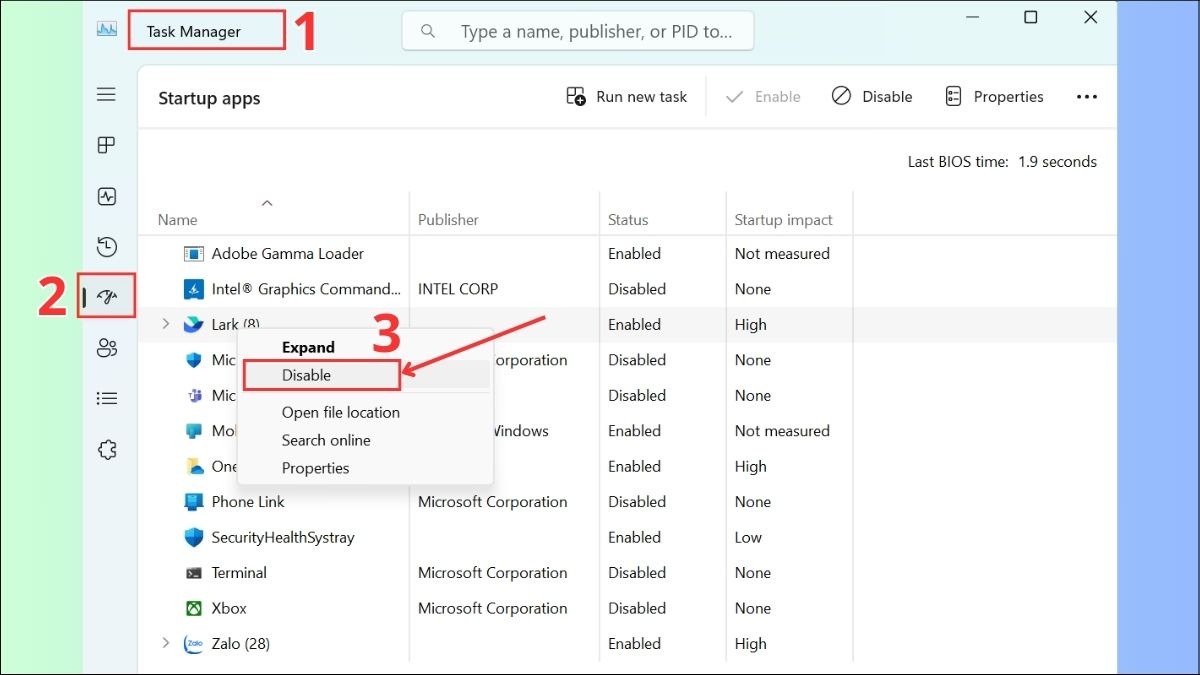This screenshot has width=1200, height=675.
Task: Open the three-dots more options menu
Action: [x=1087, y=97]
